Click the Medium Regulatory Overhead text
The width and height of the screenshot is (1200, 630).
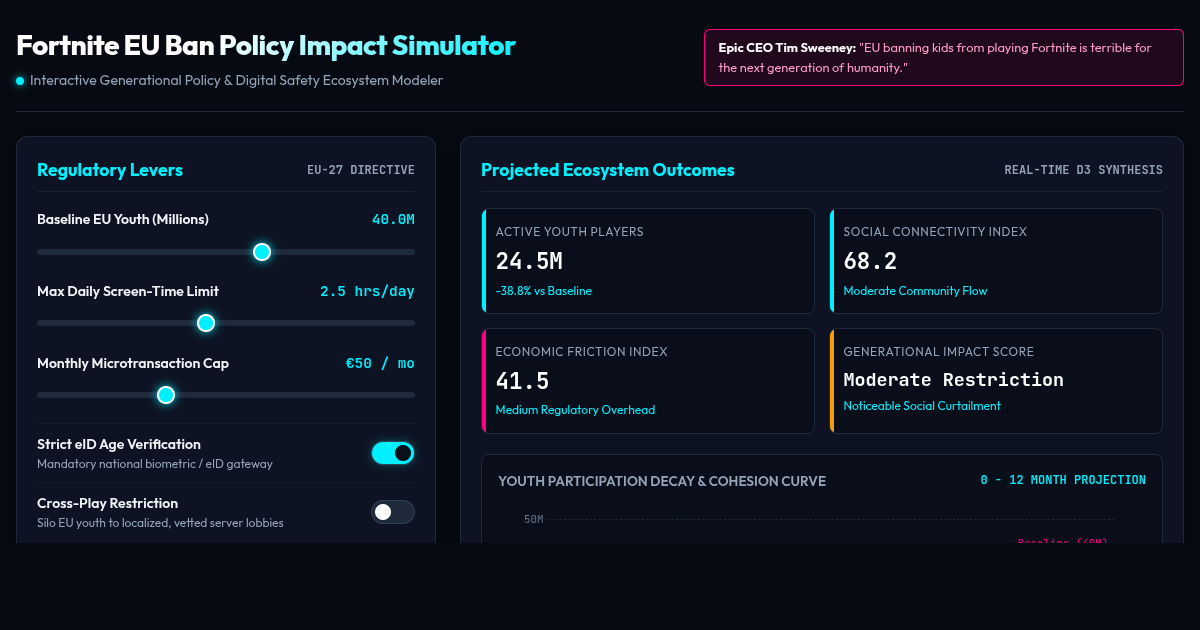[x=575, y=410]
